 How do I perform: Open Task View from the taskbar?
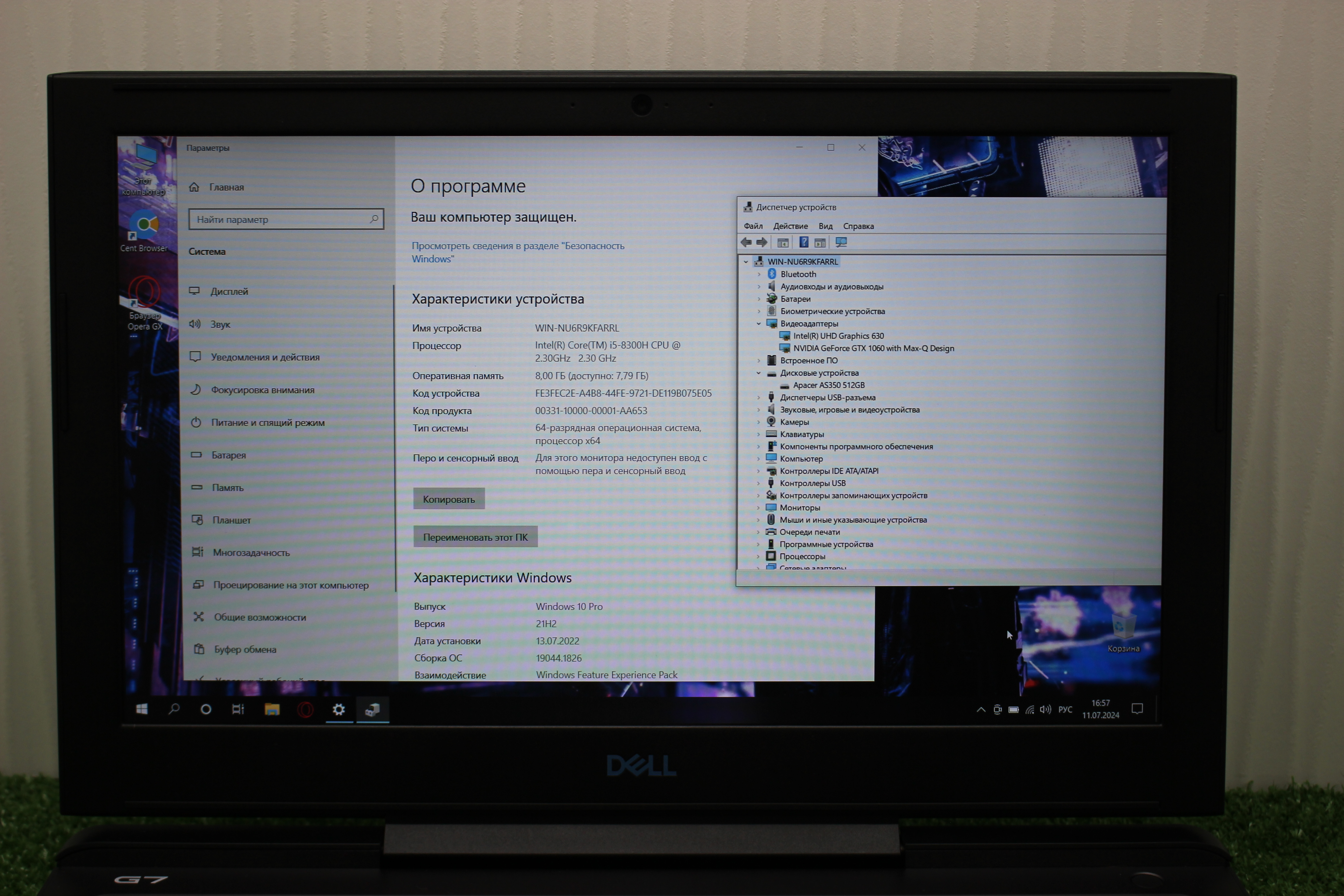pos(238,709)
